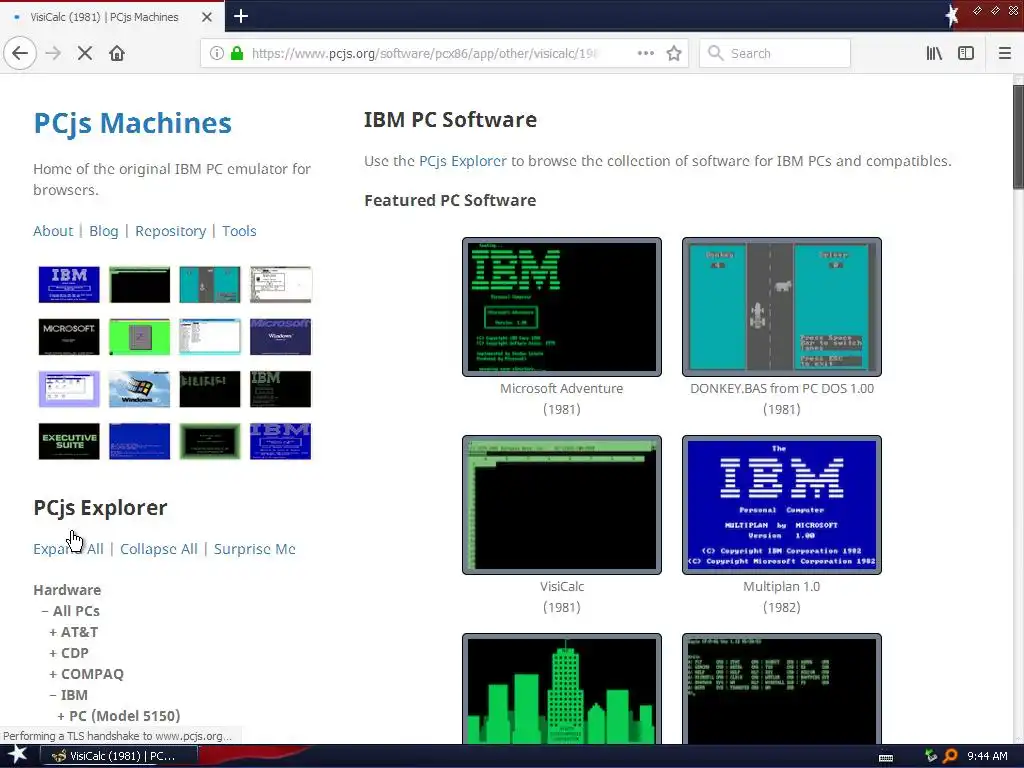
Task: Click the DONKEY.BAS from PC DOS 1.00 caption
Action: tap(782, 389)
